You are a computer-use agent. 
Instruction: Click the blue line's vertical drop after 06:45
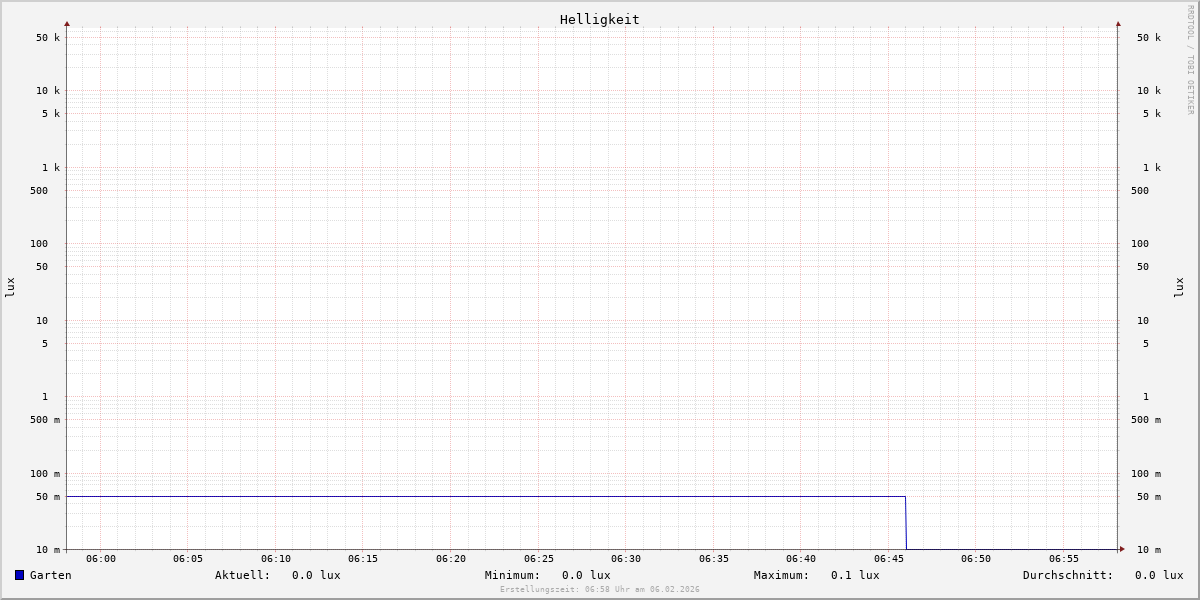tap(906, 523)
